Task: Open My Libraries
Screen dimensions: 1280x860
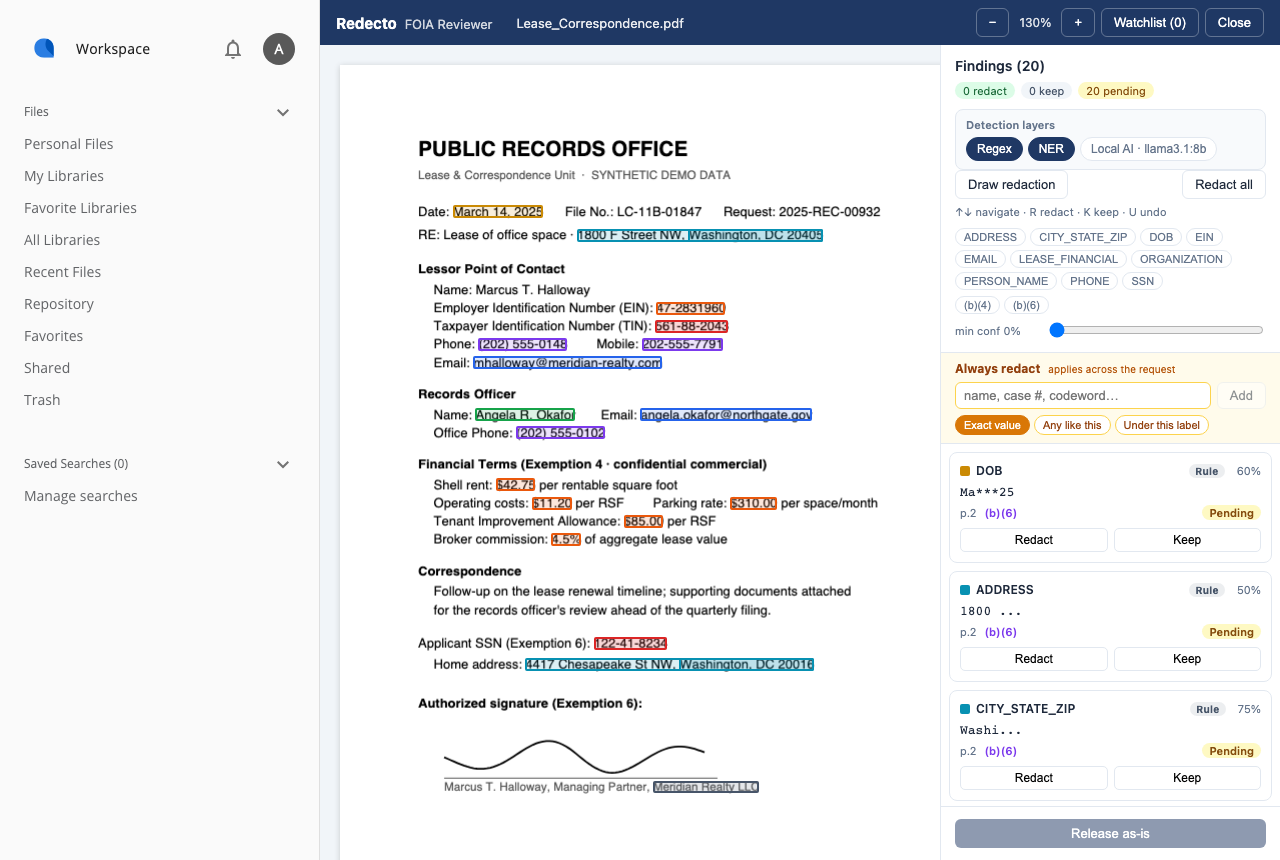Action: coord(64,176)
